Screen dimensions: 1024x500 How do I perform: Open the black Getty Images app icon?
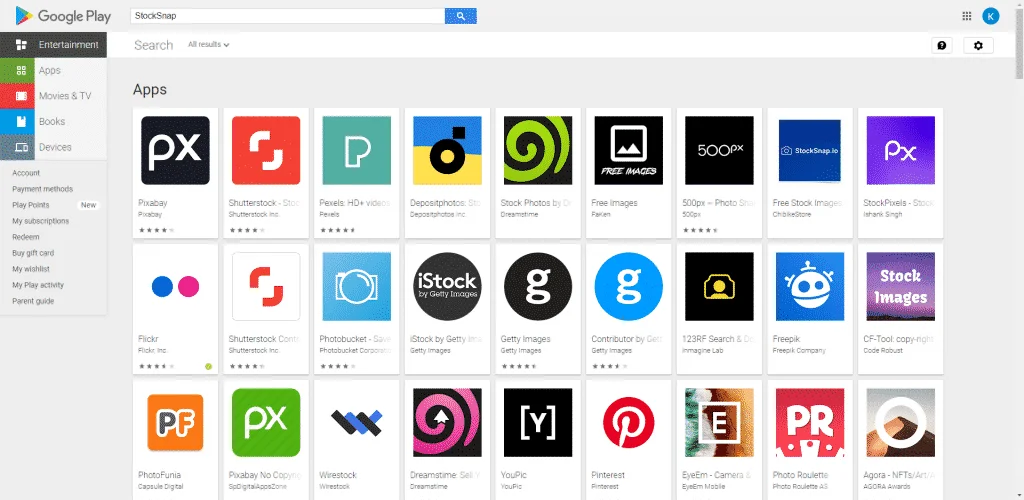(538, 287)
